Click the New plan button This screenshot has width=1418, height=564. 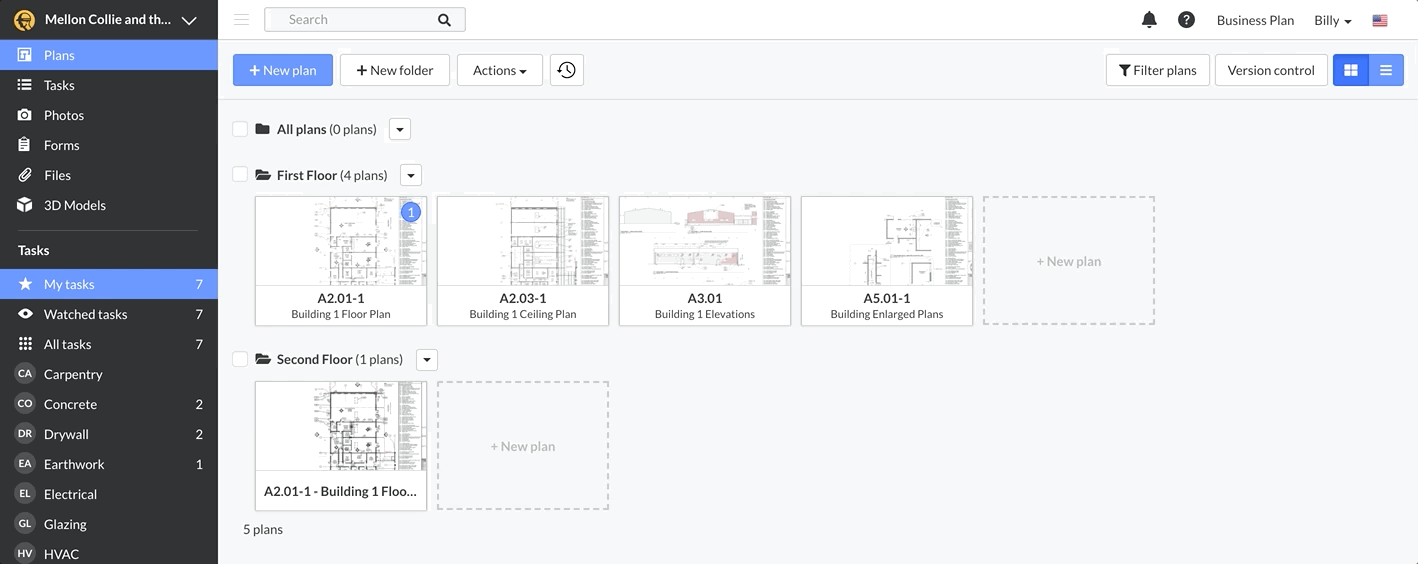pyautogui.click(x=283, y=70)
